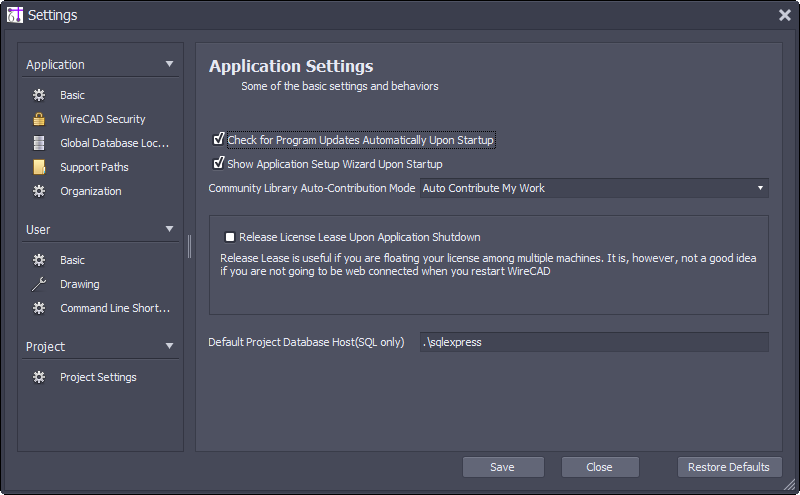Open Support Paths settings
Viewport: 800px width, 495px height.
click(x=94, y=167)
